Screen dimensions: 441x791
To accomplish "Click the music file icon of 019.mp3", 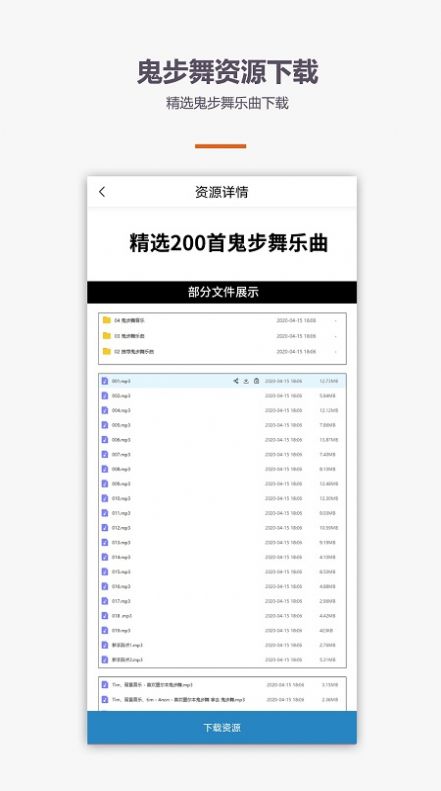I will click(x=105, y=630).
